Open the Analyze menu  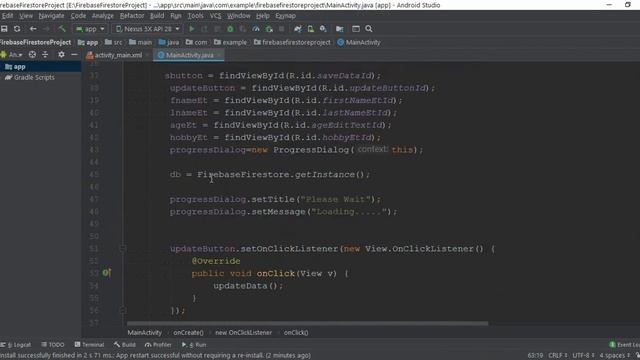pos(102,16)
